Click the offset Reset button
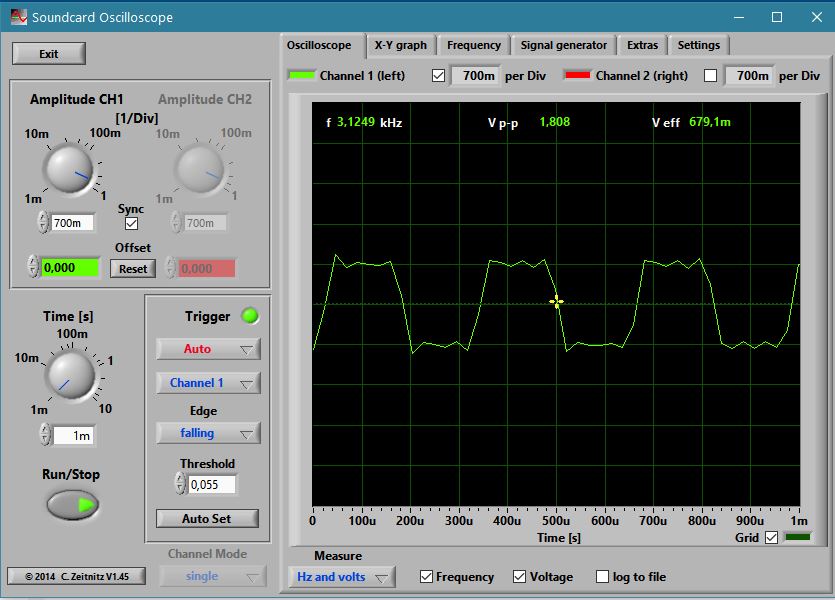 coord(133,269)
